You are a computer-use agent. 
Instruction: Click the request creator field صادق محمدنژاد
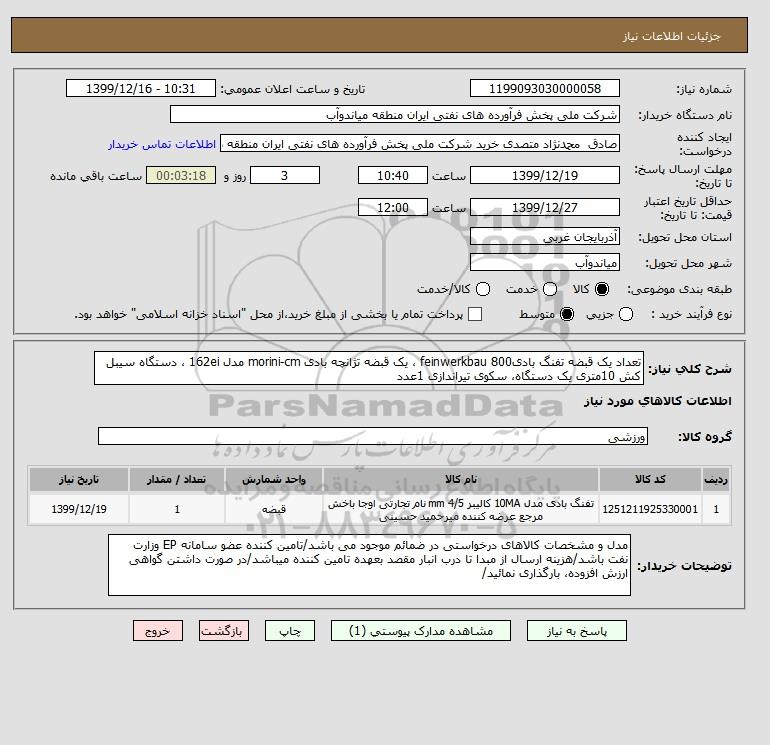click(420, 143)
